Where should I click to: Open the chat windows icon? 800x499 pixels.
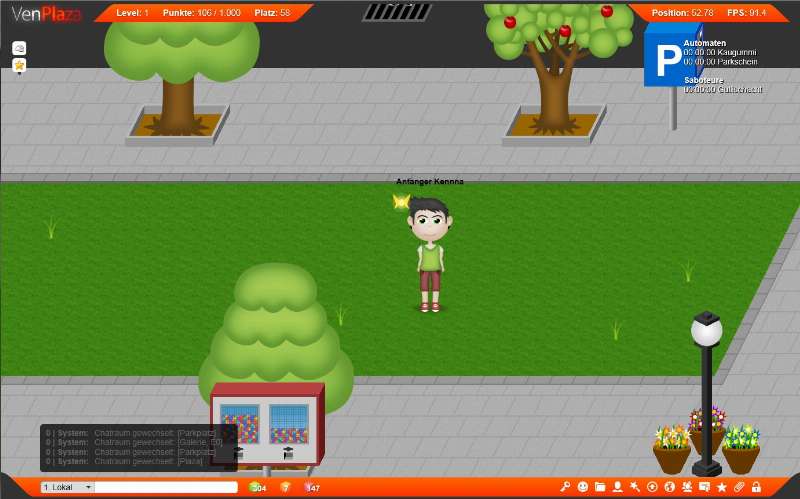point(704,487)
